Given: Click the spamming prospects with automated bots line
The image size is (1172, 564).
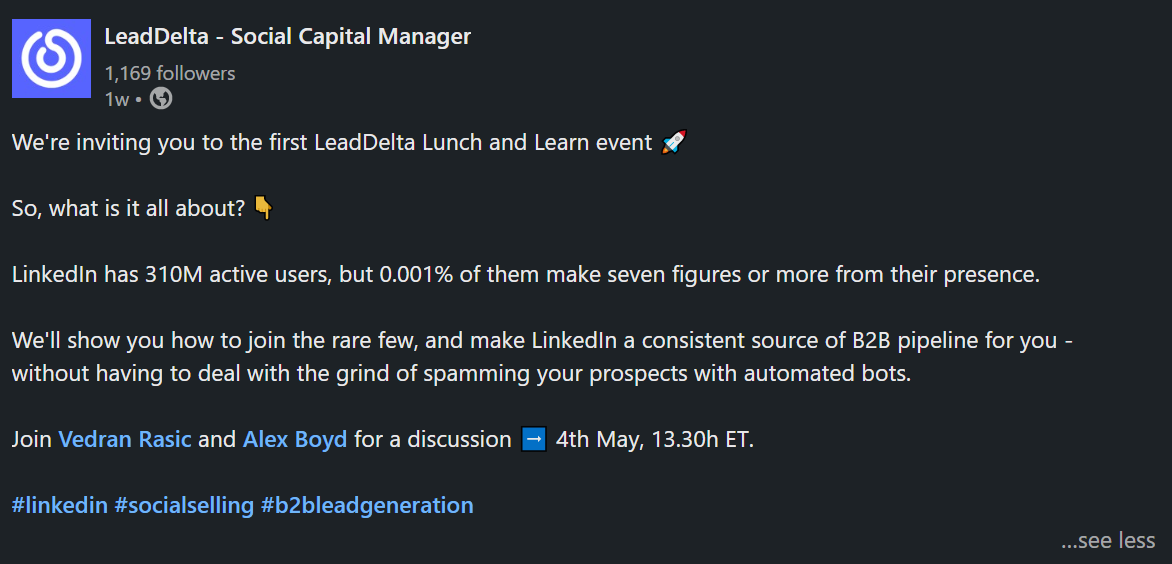Looking at the screenshot, I should click(x=462, y=374).
